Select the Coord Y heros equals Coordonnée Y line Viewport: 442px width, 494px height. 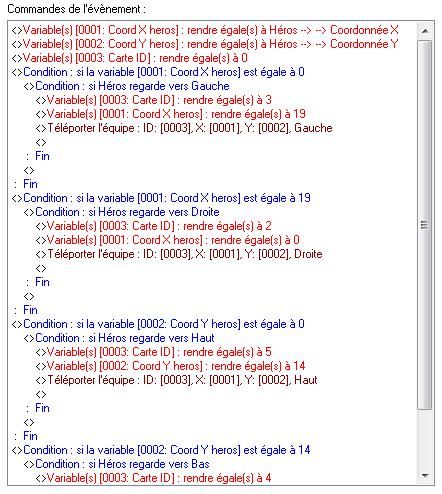click(205, 44)
